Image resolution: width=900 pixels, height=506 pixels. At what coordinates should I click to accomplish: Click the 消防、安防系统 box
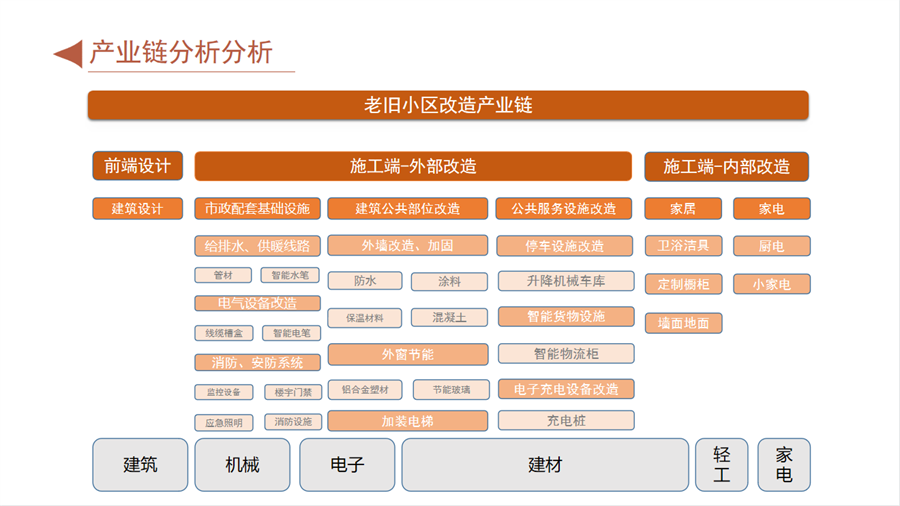[x=258, y=363]
